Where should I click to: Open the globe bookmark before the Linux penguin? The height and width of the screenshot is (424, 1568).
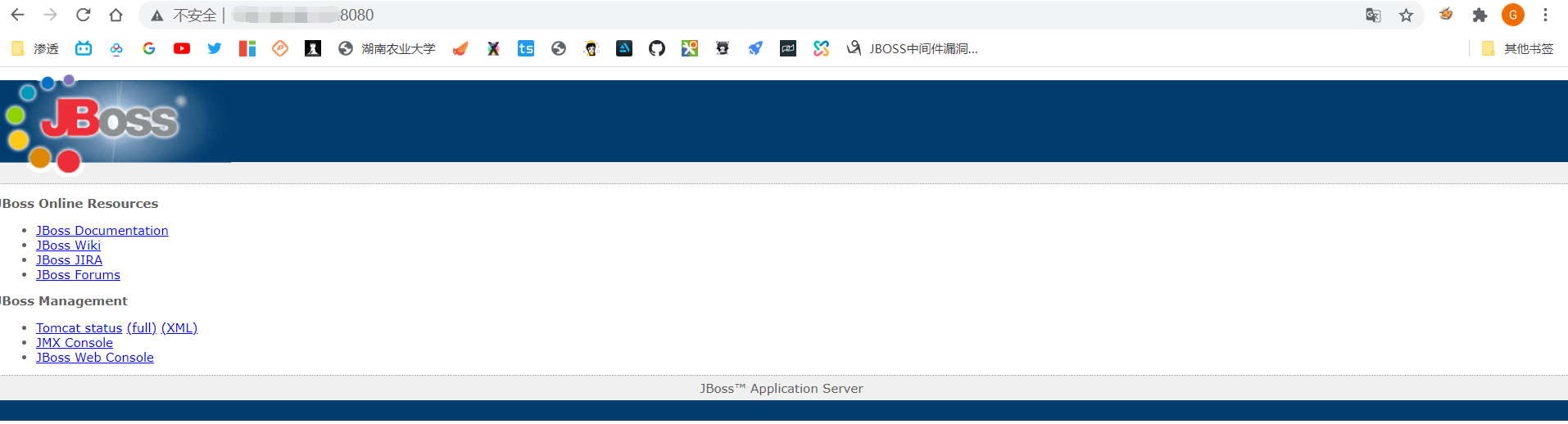559,48
